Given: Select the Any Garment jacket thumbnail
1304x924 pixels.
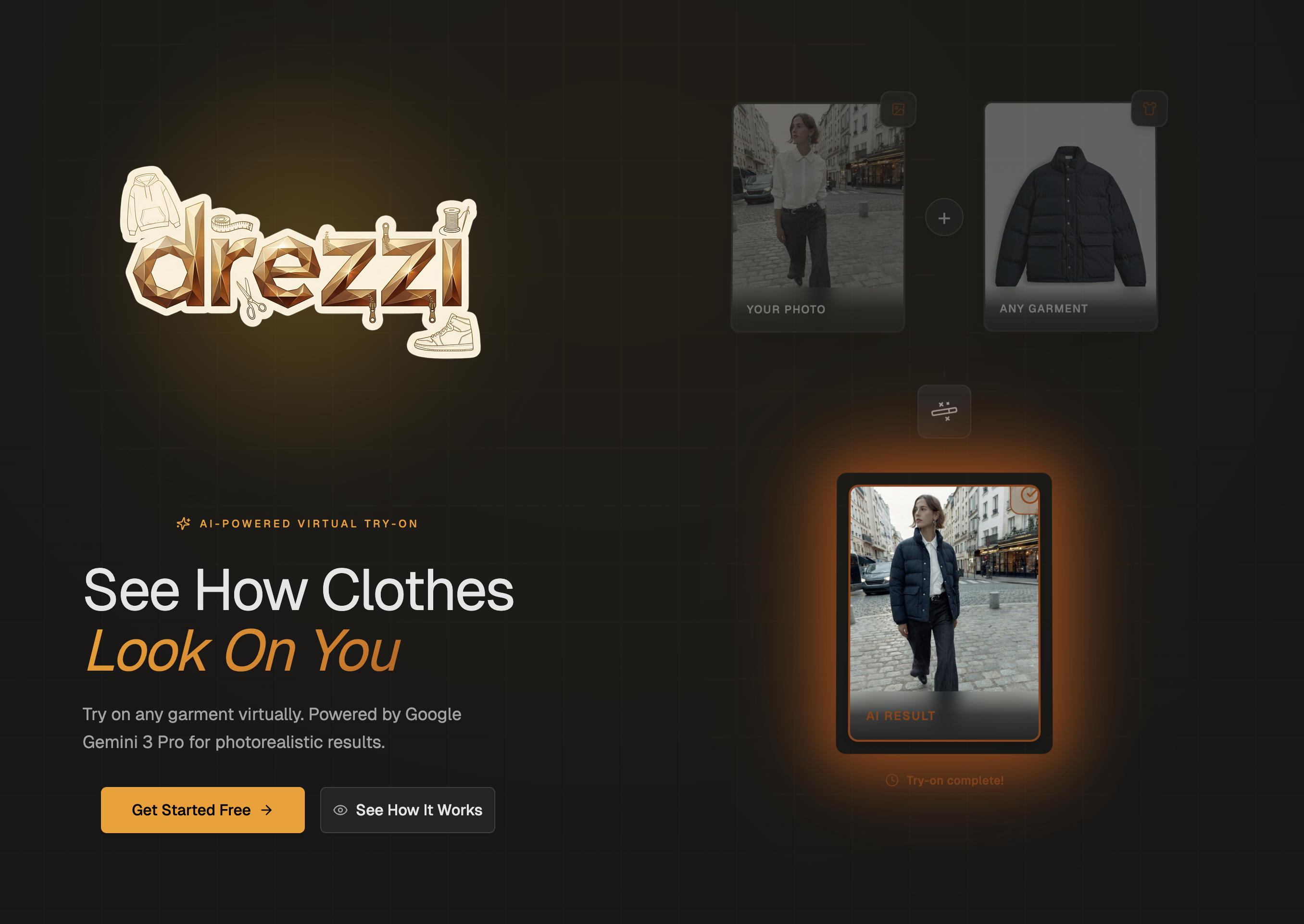Looking at the screenshot, I should click(1070, 216).
